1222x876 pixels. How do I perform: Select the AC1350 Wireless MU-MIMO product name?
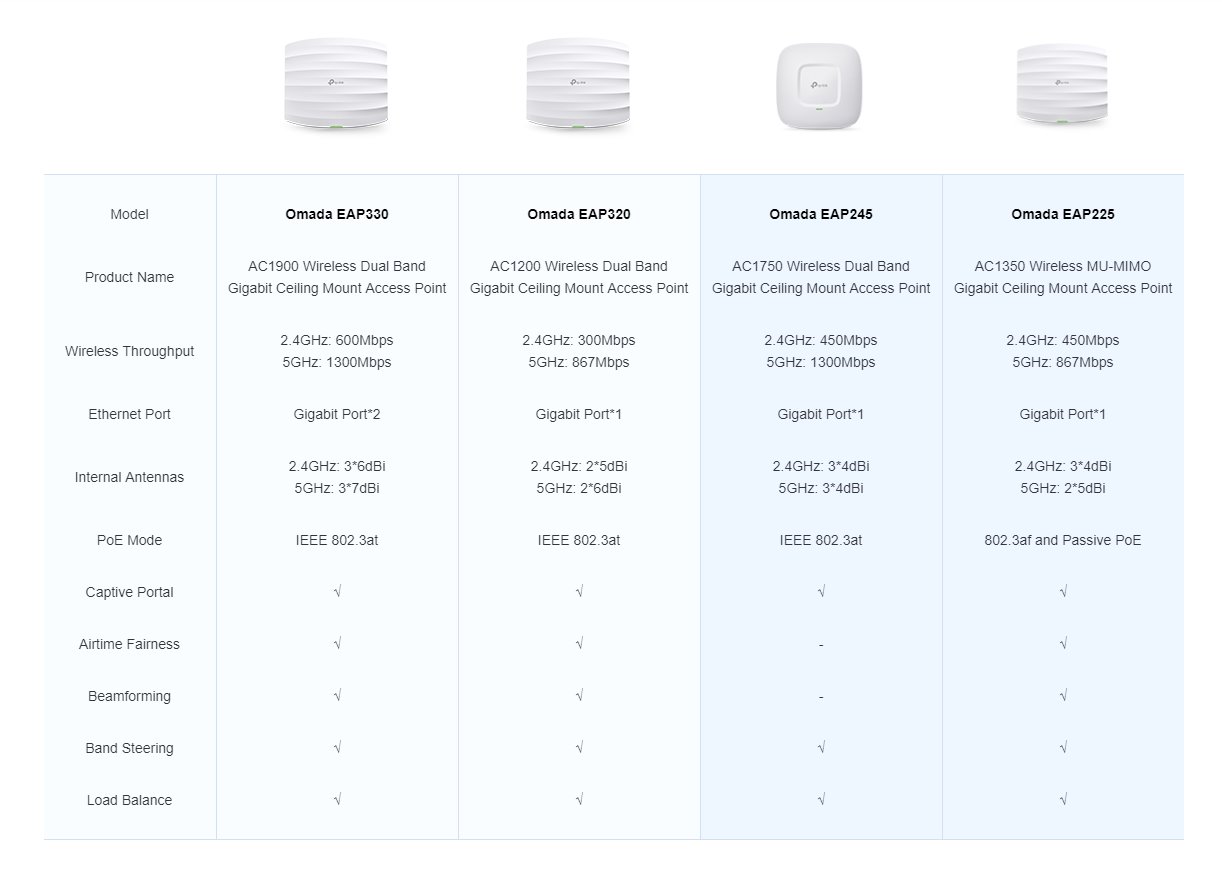(1063, 277)
